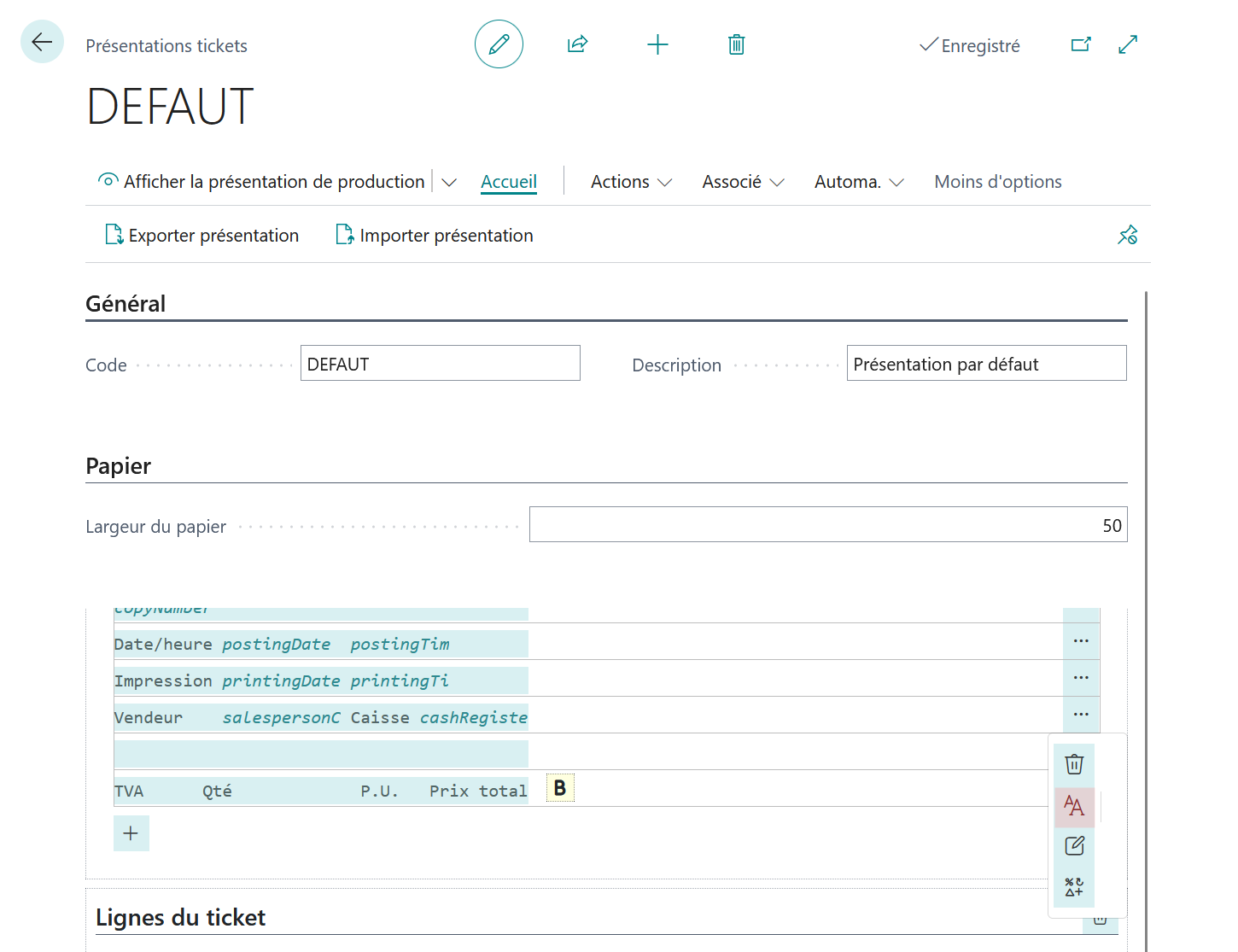The image size is (1238, 952).
Task: Open page in new window icon
Action: point(1081,44)
